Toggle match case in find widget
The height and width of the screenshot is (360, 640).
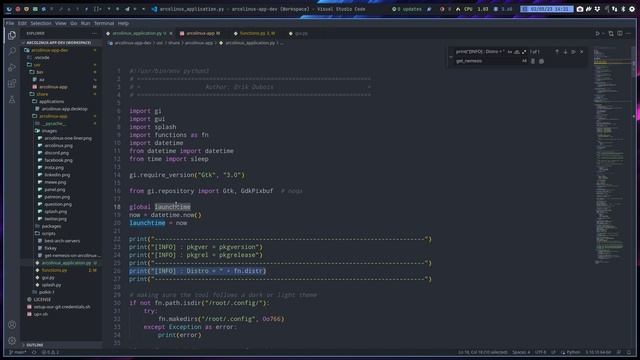point(510,52)
